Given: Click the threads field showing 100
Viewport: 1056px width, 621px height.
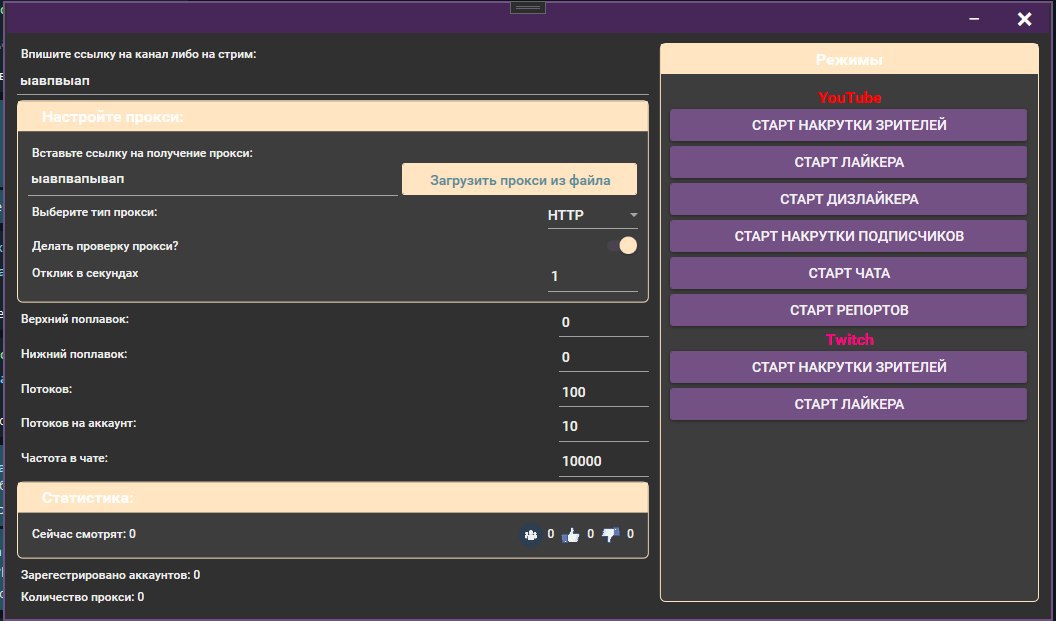Looking at the screenshot, I should pyautogui.click(x=603, y=393).
